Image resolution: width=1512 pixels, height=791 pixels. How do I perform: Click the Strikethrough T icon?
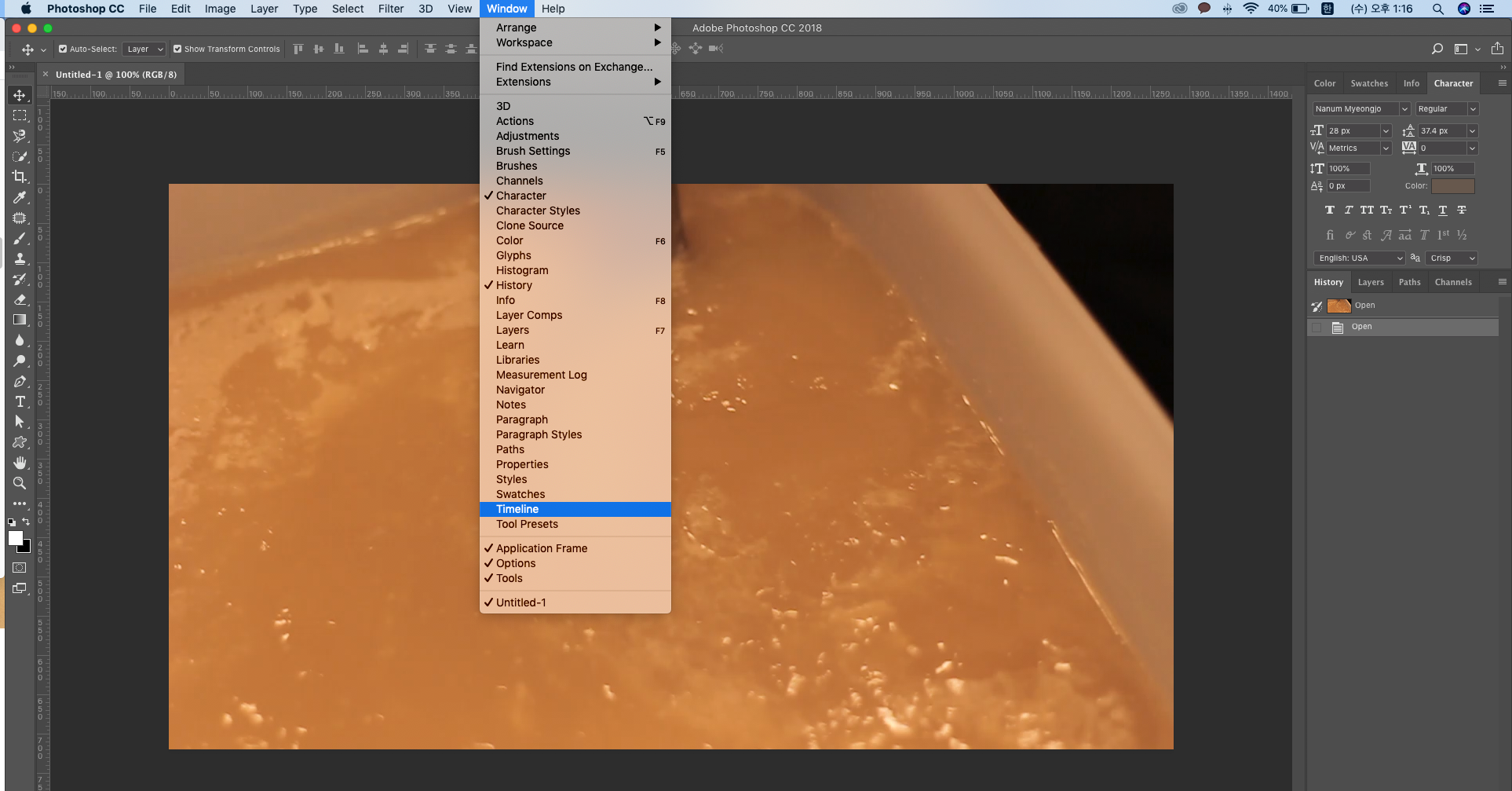[1462, 210]
